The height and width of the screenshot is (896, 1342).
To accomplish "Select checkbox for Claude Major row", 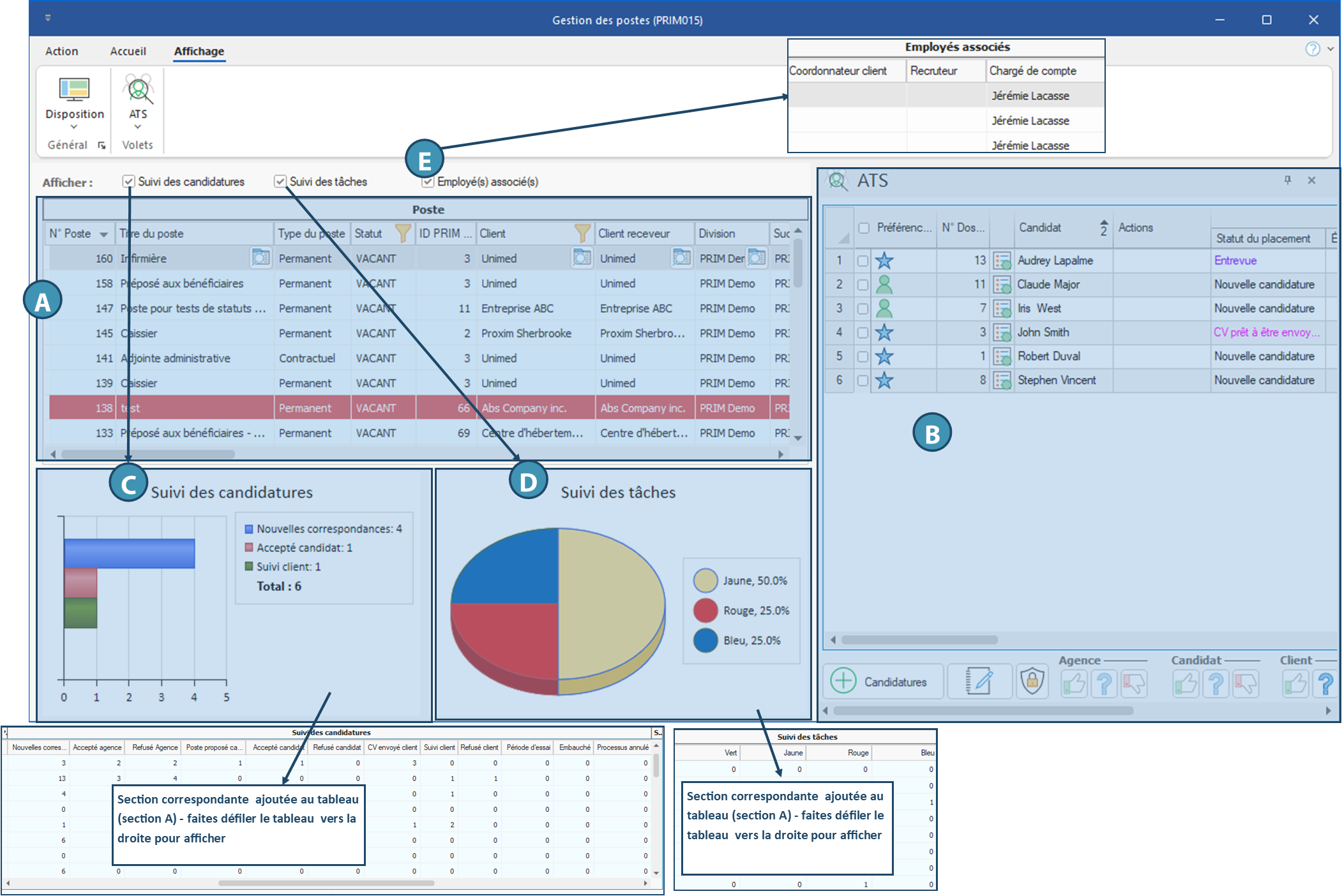I will [x=863, y=285].
